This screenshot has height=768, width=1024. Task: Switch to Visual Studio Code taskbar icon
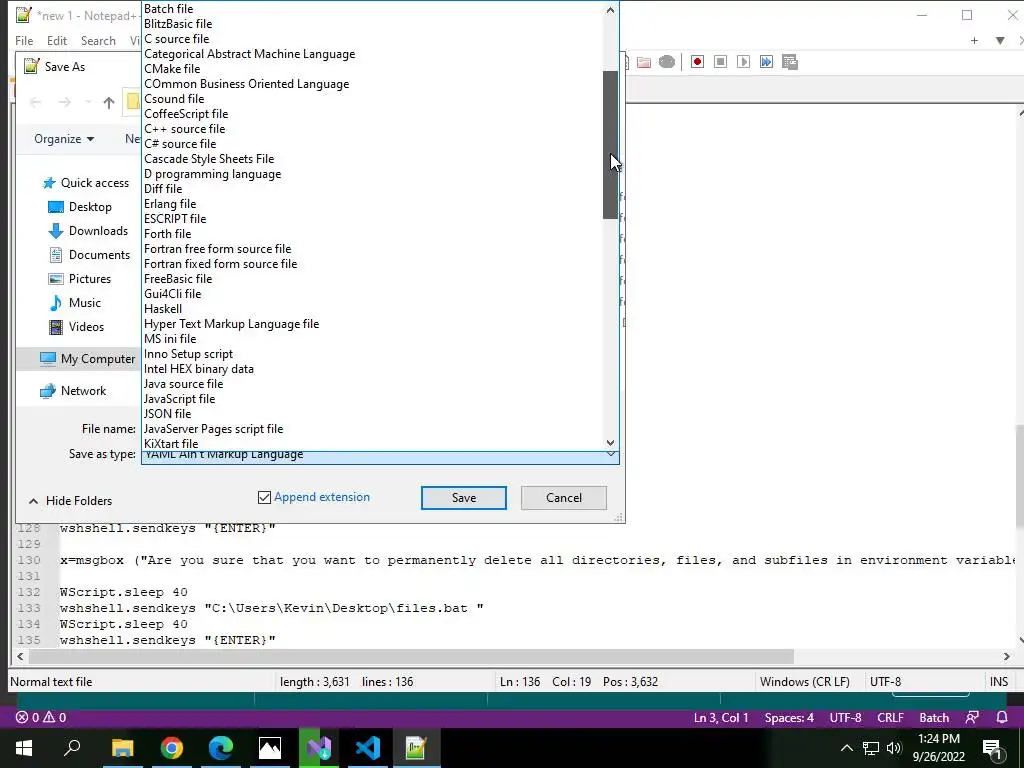pyautogui.click(x=368, y=748)
